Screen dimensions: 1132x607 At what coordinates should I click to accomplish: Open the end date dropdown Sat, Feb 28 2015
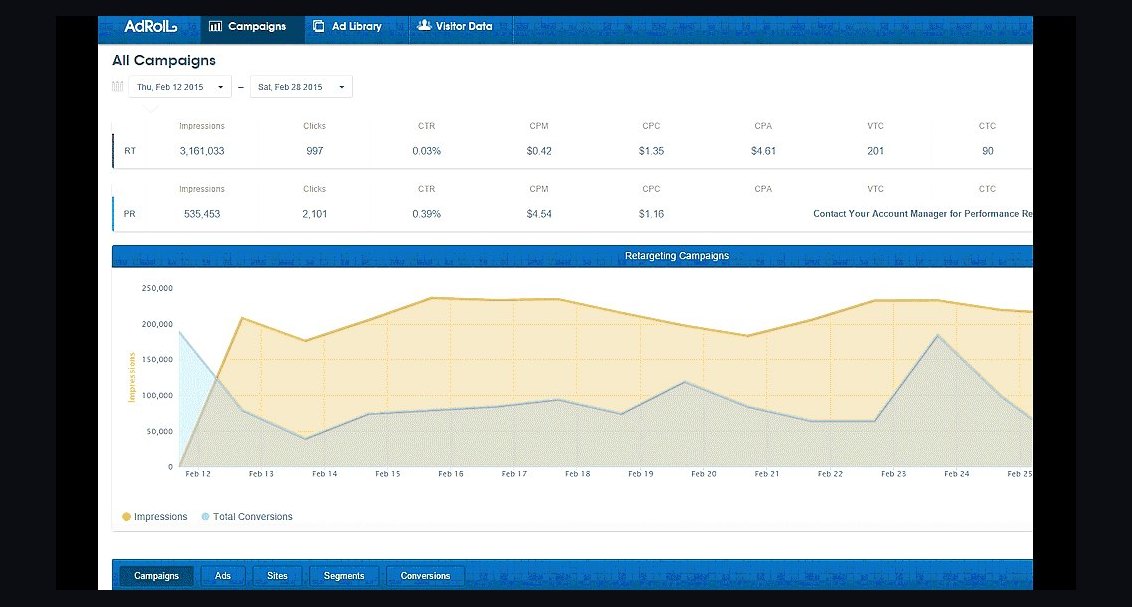pyautogui.click(x=301, y=87)
